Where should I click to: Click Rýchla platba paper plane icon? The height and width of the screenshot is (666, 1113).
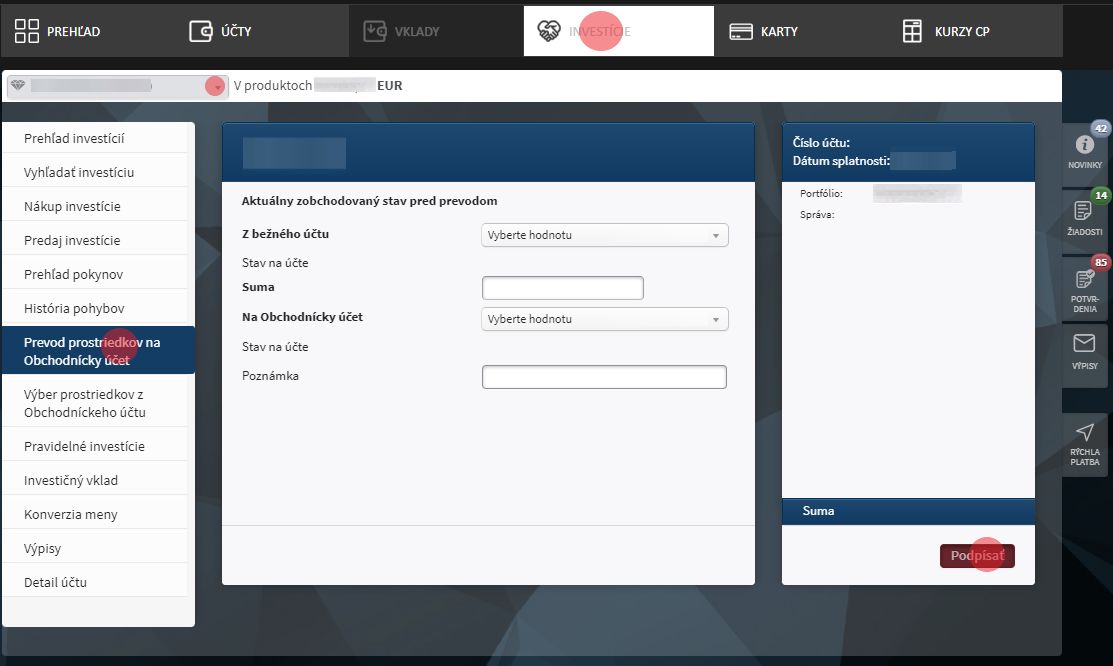(1084, 432)
